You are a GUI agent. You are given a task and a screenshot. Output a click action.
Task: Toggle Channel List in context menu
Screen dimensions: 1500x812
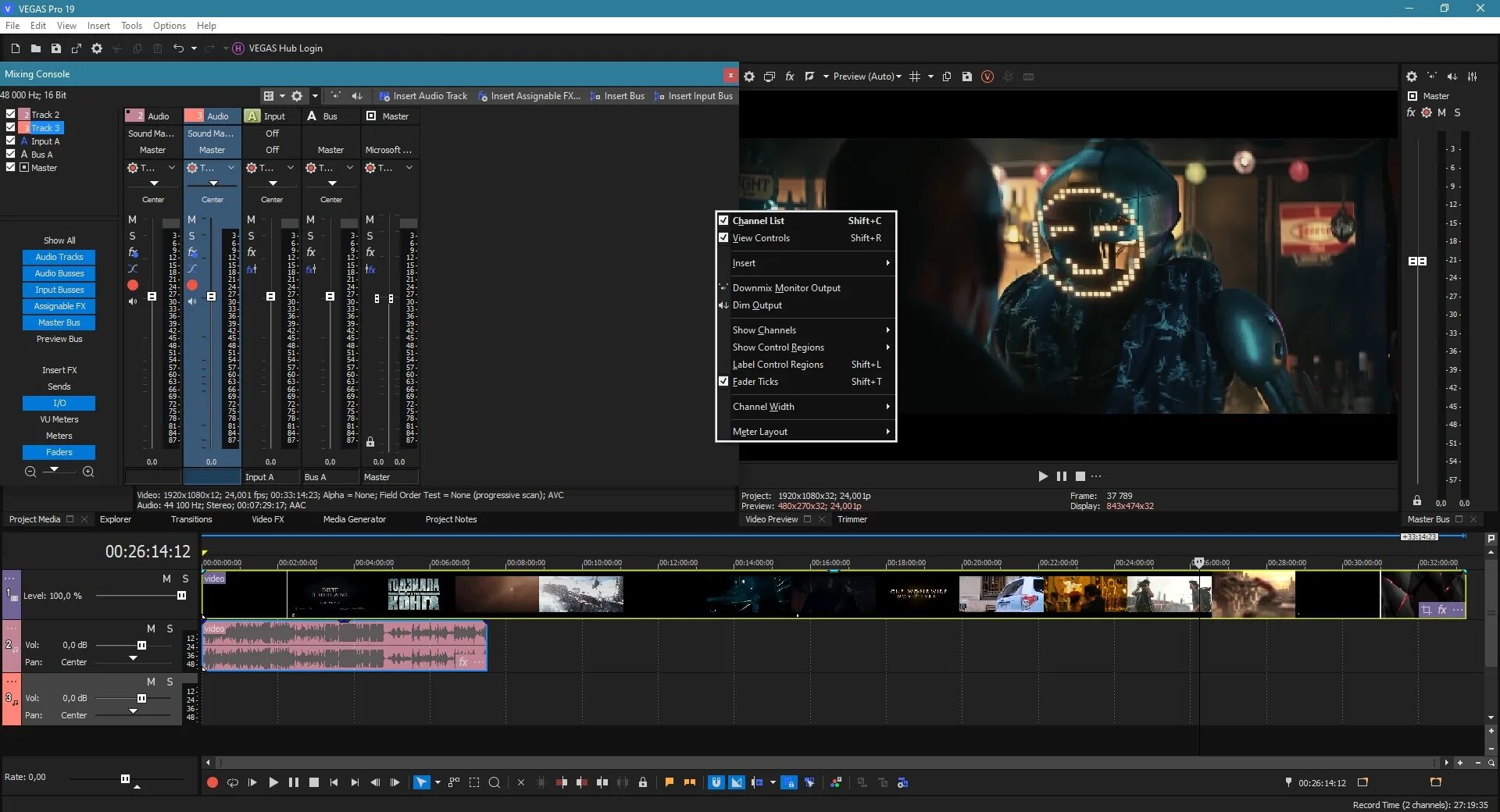[805, 221]
